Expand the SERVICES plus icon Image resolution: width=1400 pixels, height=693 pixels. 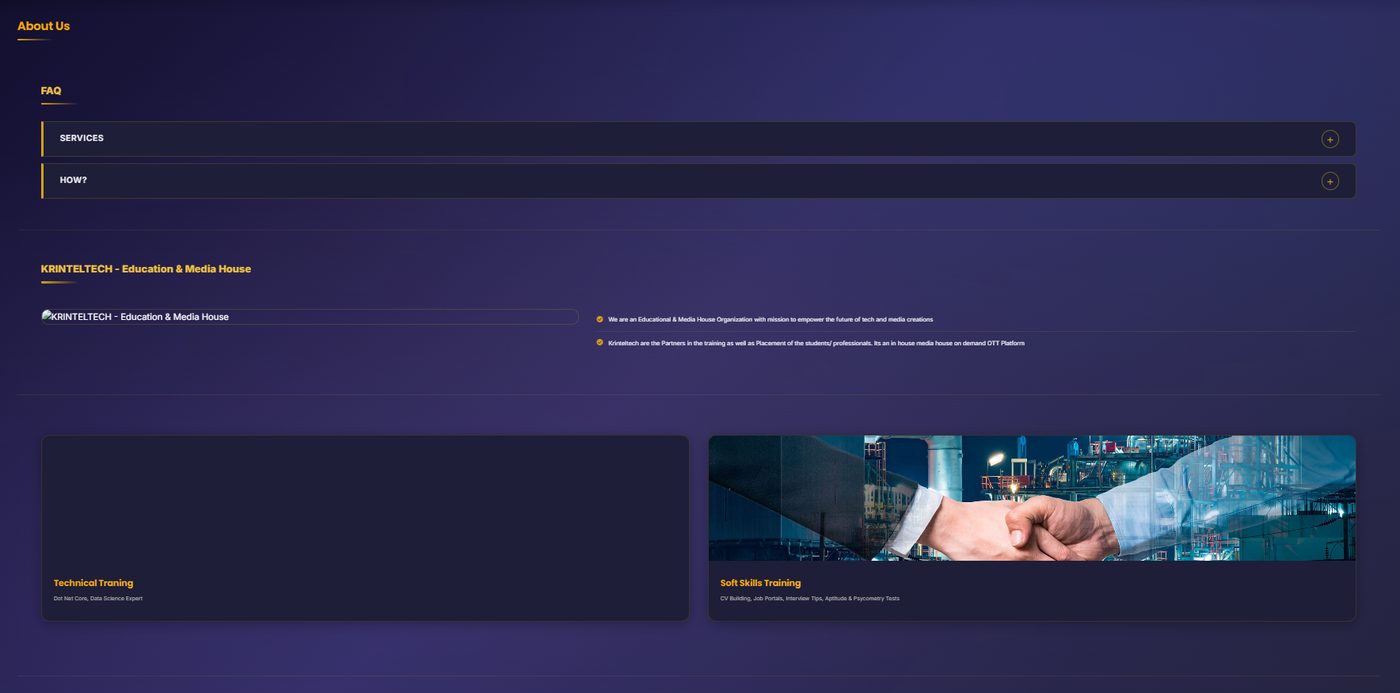(1329, 139)
